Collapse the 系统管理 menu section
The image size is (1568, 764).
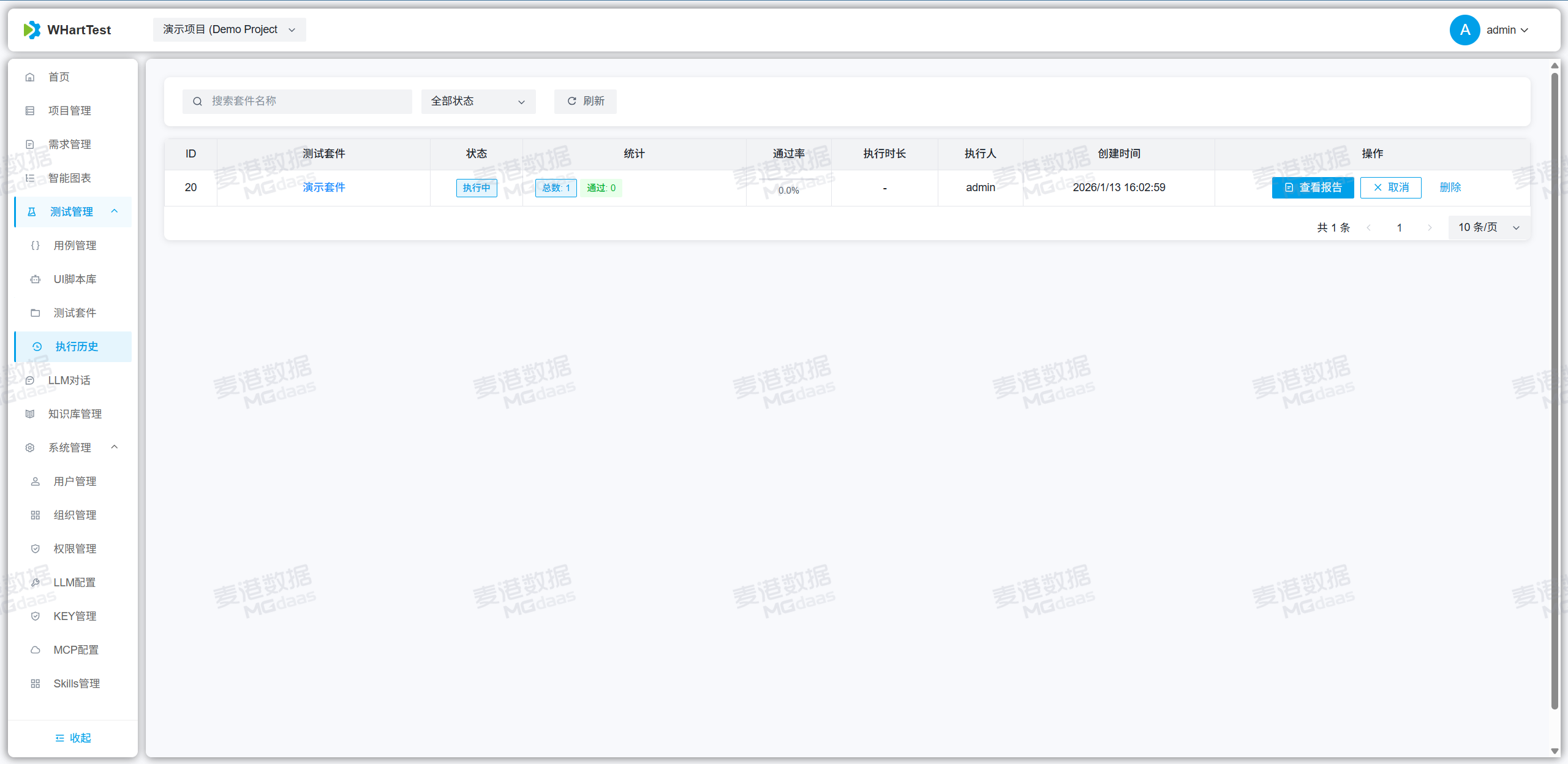114,447
